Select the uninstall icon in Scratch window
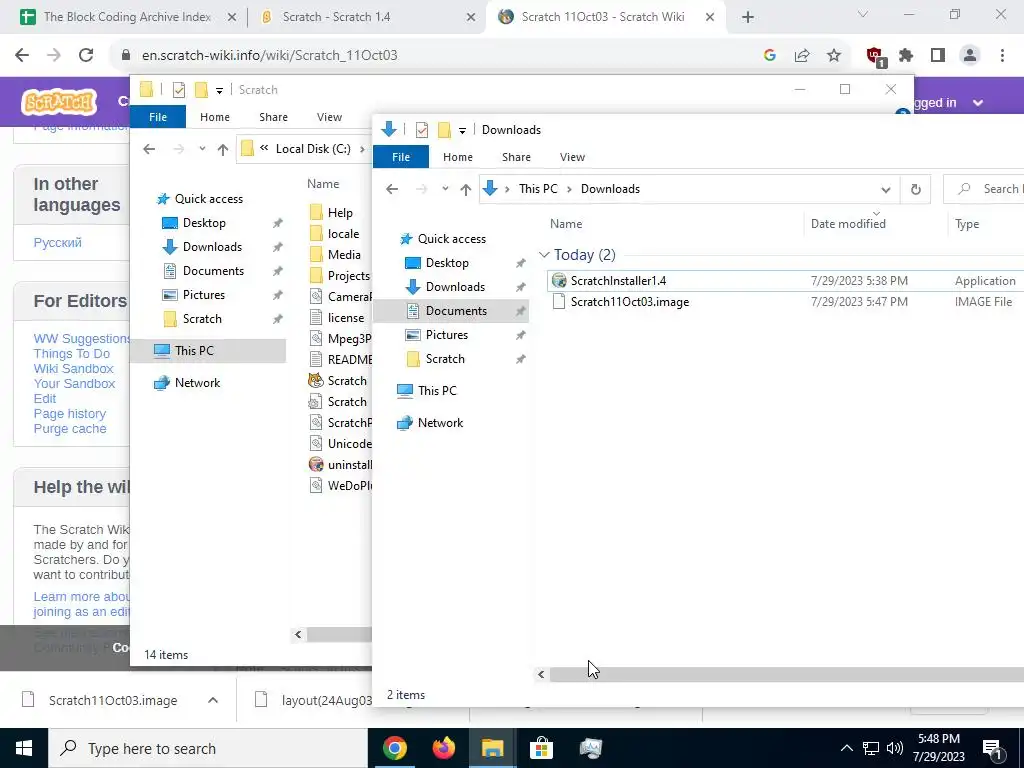 316,464
